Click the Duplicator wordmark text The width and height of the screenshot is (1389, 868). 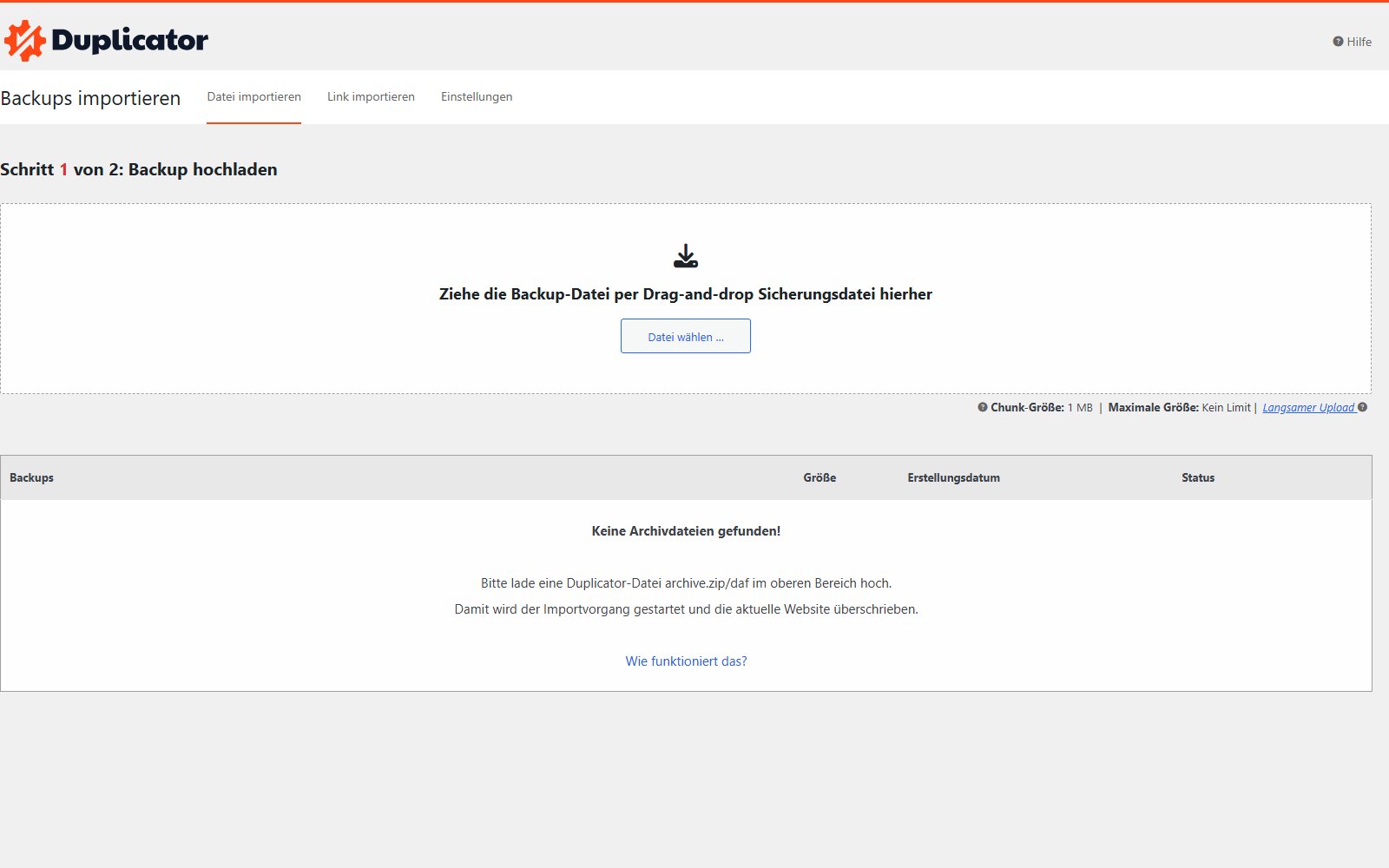130,41
